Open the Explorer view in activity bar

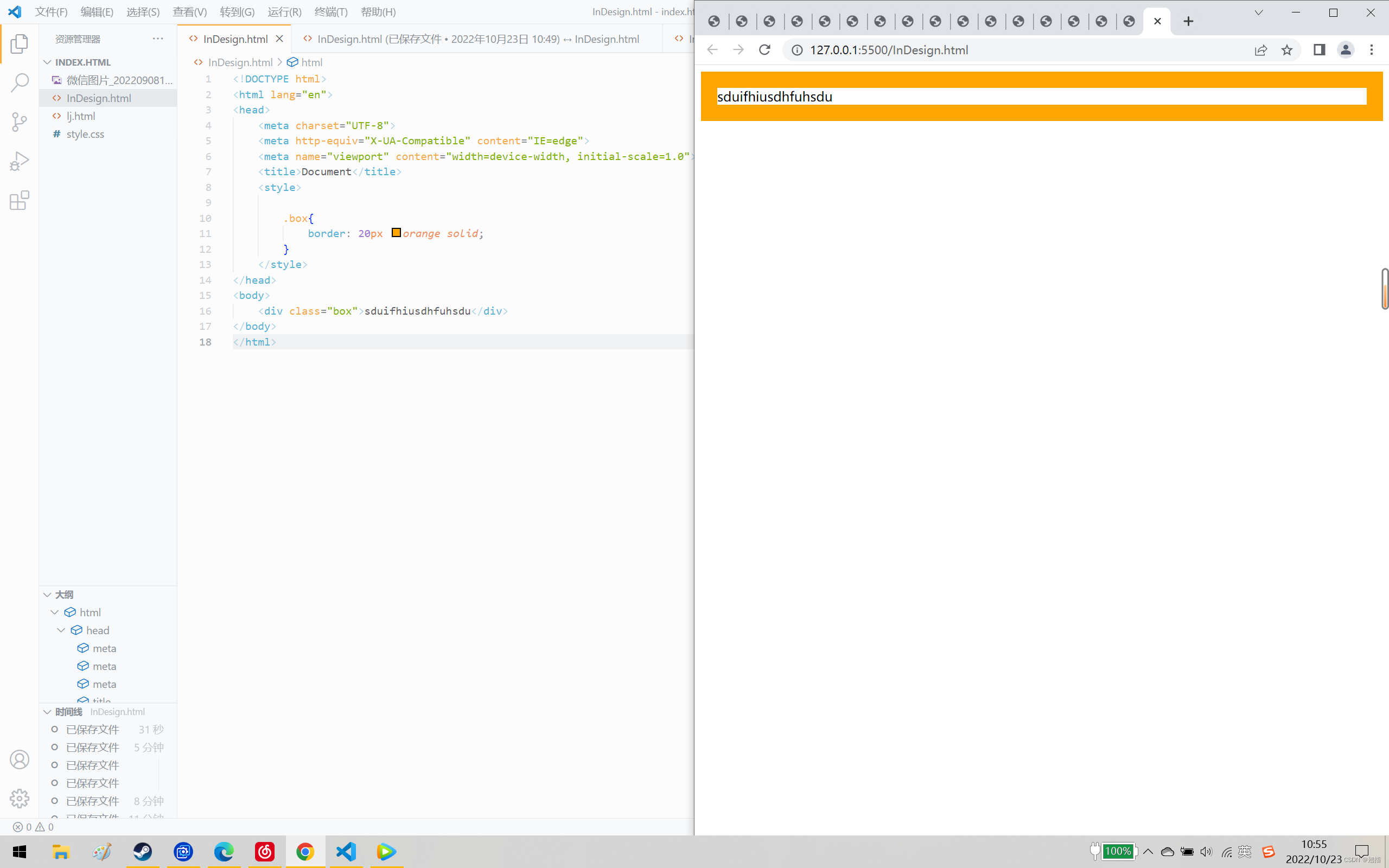(x=20, y=43)
